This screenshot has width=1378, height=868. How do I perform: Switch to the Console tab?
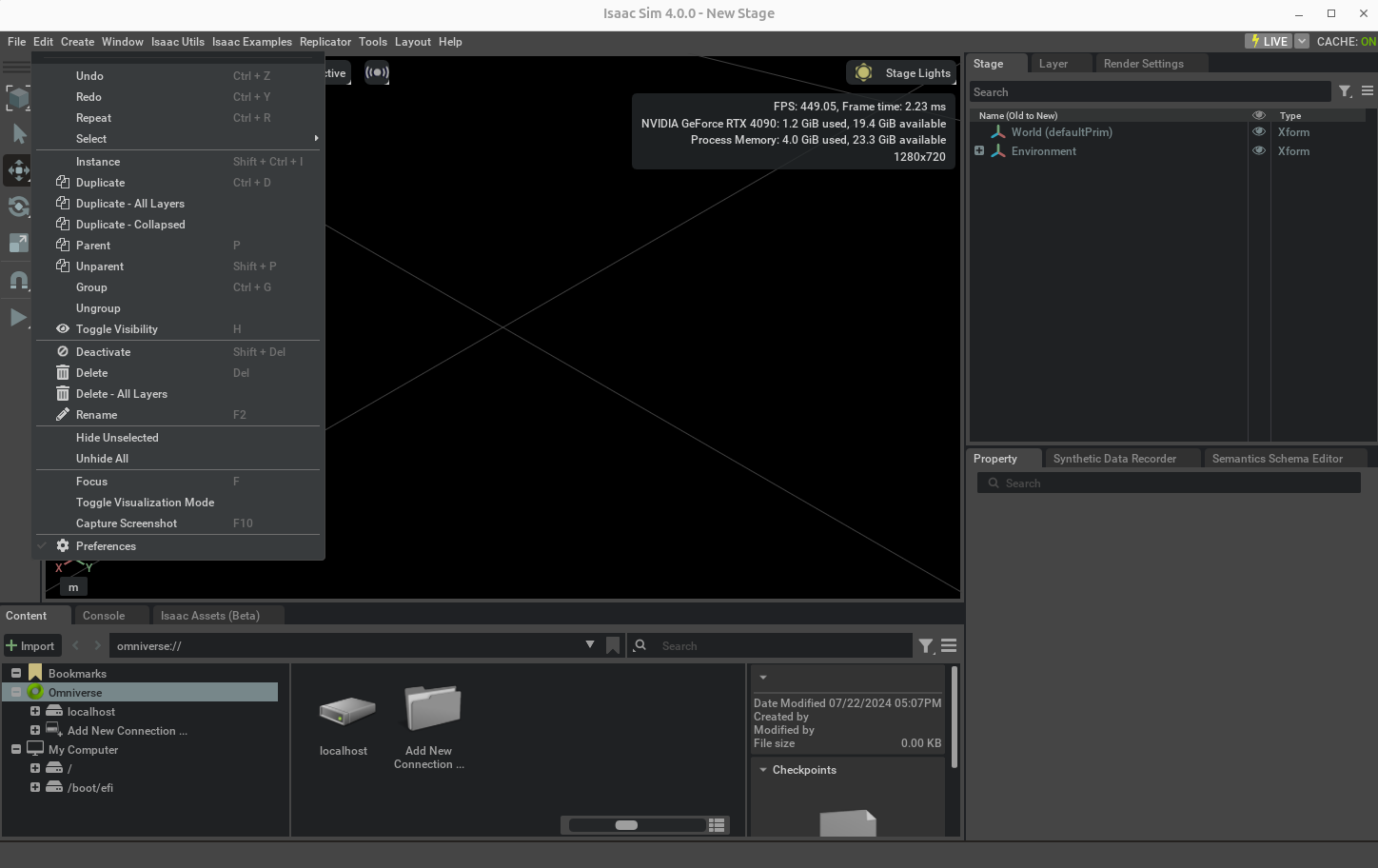tap(104, 616)
